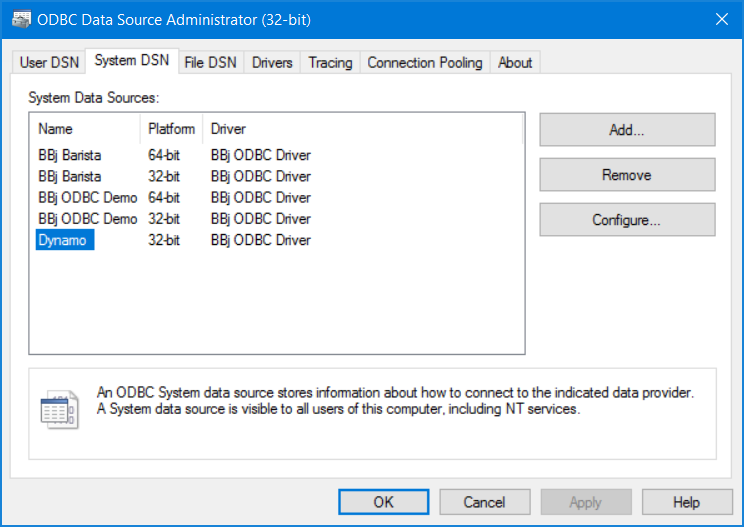The image size is (744, 527).
Task: Click the Add... button
Action: [627, 129]
